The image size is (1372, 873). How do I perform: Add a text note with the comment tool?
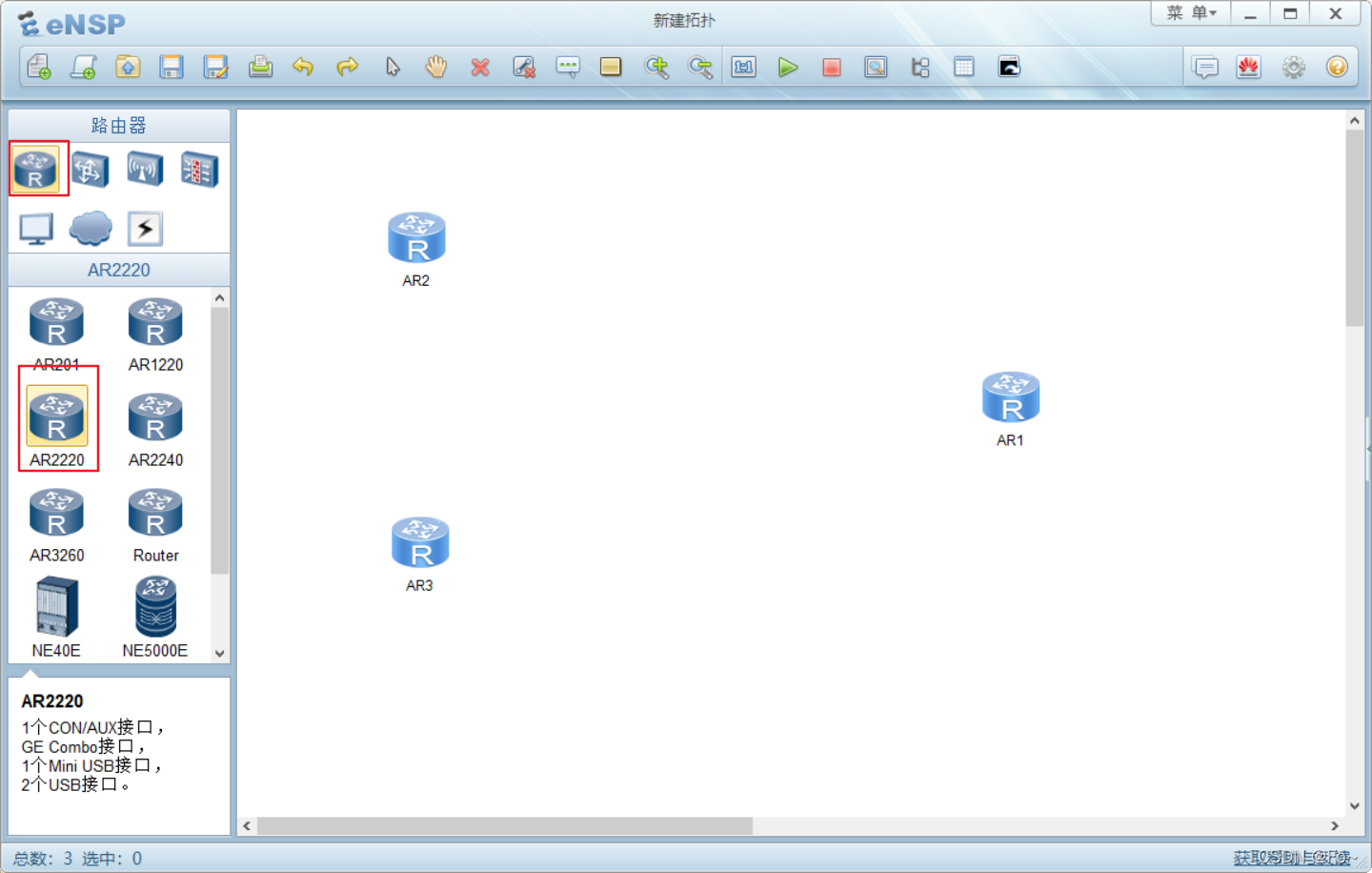point(568,67)
